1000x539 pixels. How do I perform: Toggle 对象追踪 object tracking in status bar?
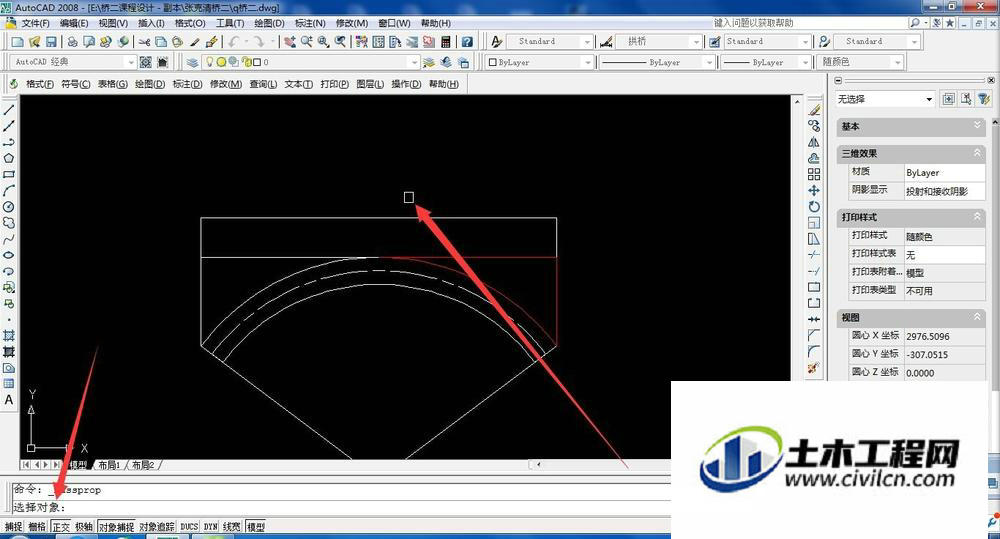(x=157, y=527)
